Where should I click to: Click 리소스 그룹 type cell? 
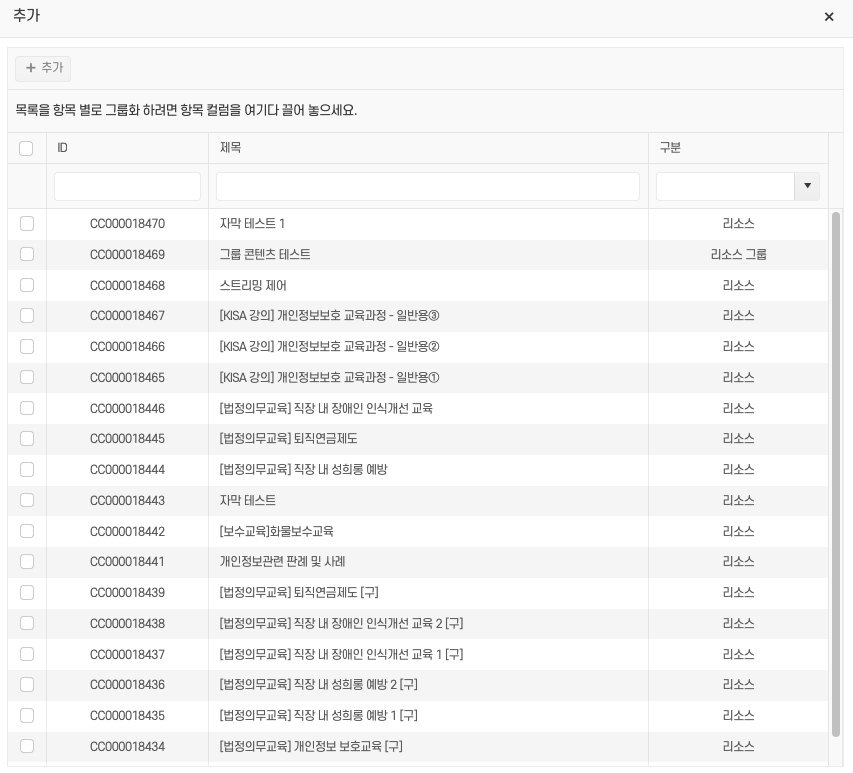pyautogui.click(x=738, y=255)
